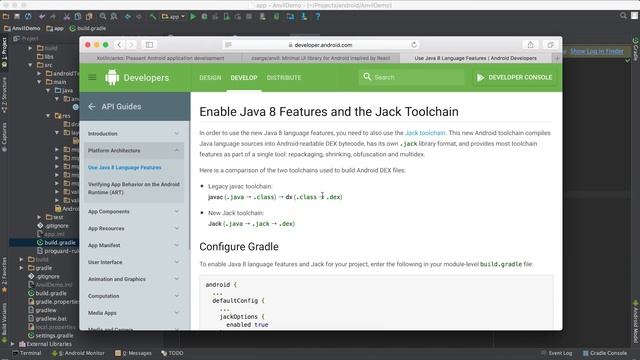This screenshot has width=640, height=360.
Task: Select gradlew.bat in project tree
Action: click(47, 319)
